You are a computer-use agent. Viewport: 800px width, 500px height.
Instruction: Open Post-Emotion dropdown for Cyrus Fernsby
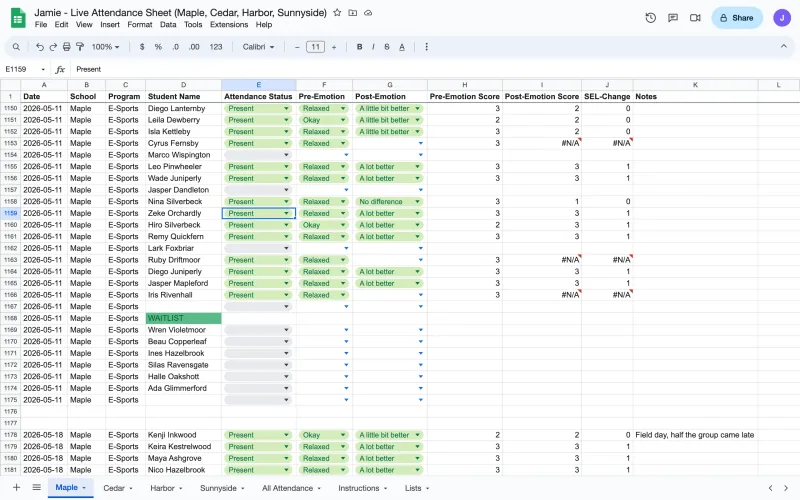click(x=420, y=143)
